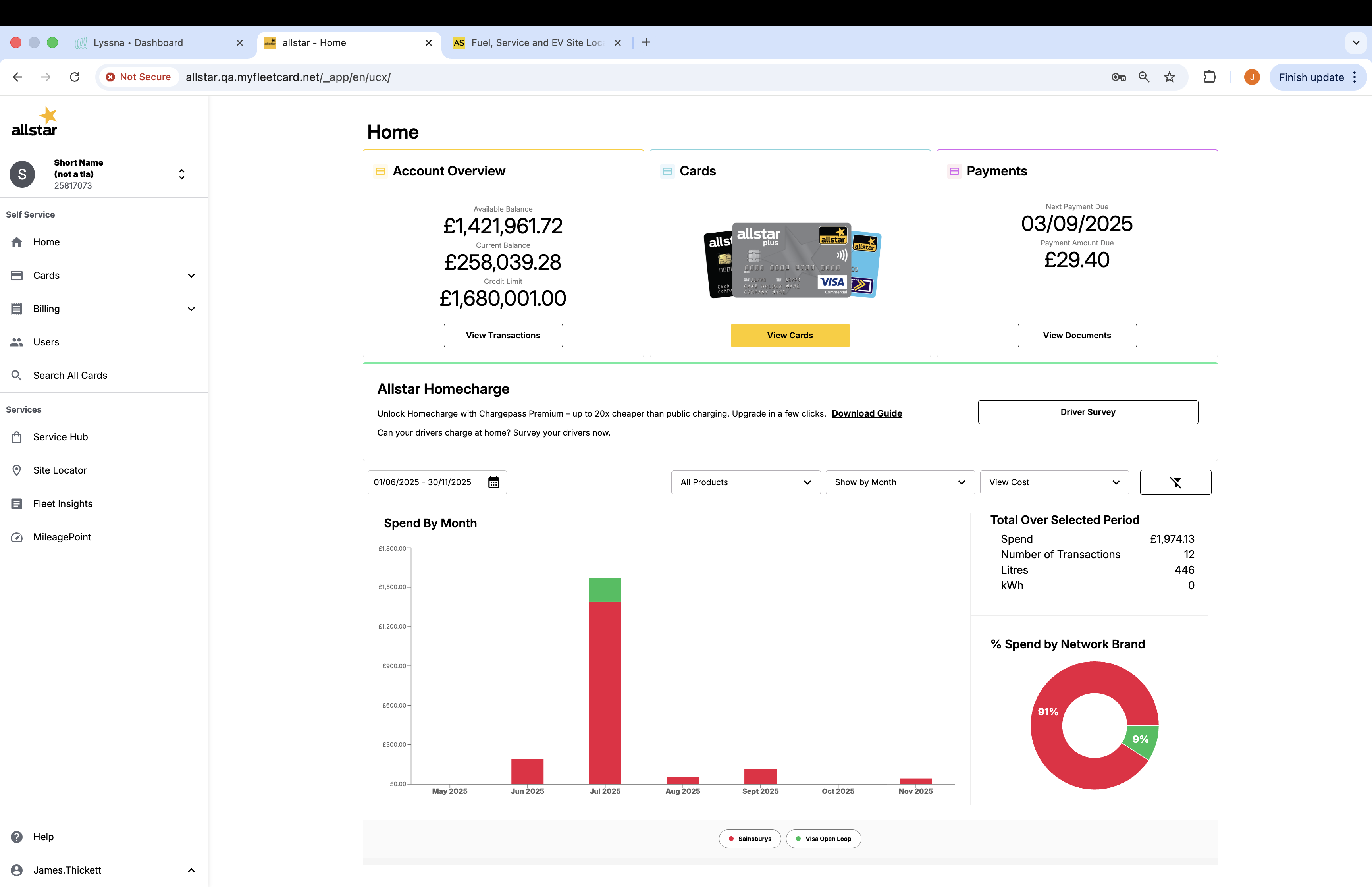Click the View Cards button
The width and height of the screenshot is (1372, 887).
[x=790, y=335]
